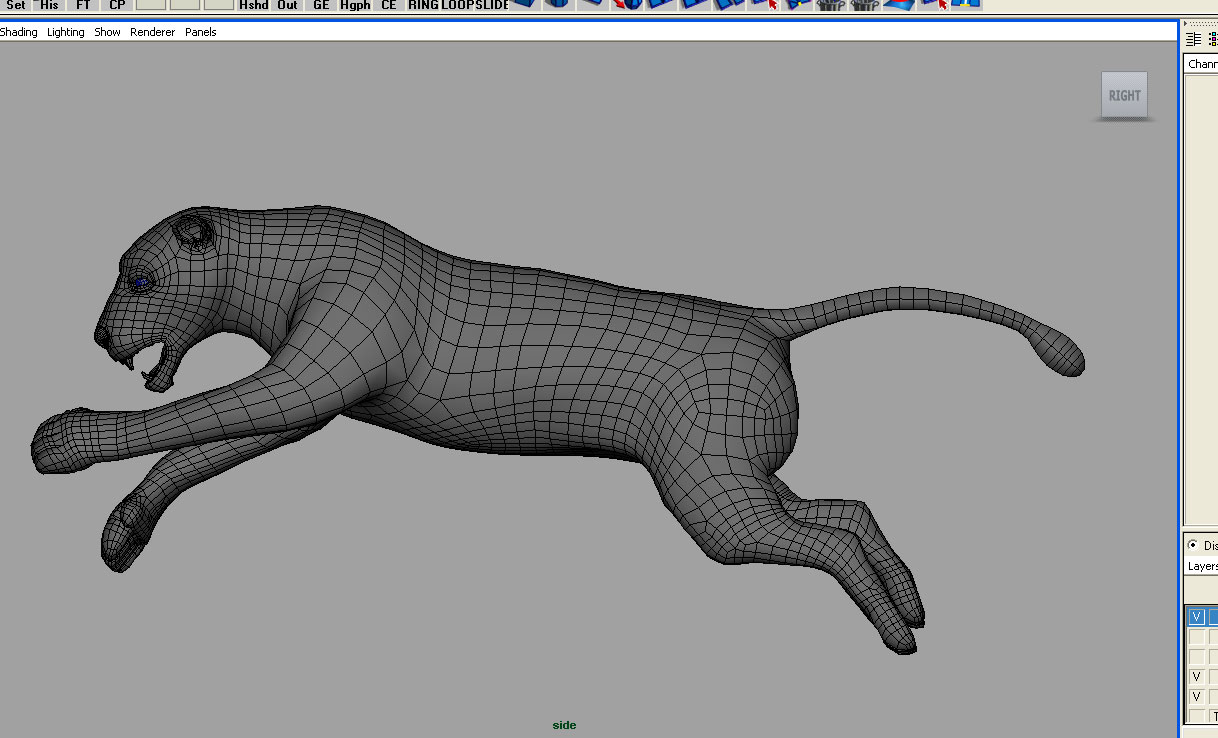Select the RING shelf tool
The image size is (1218, 738).
[423, 5]
